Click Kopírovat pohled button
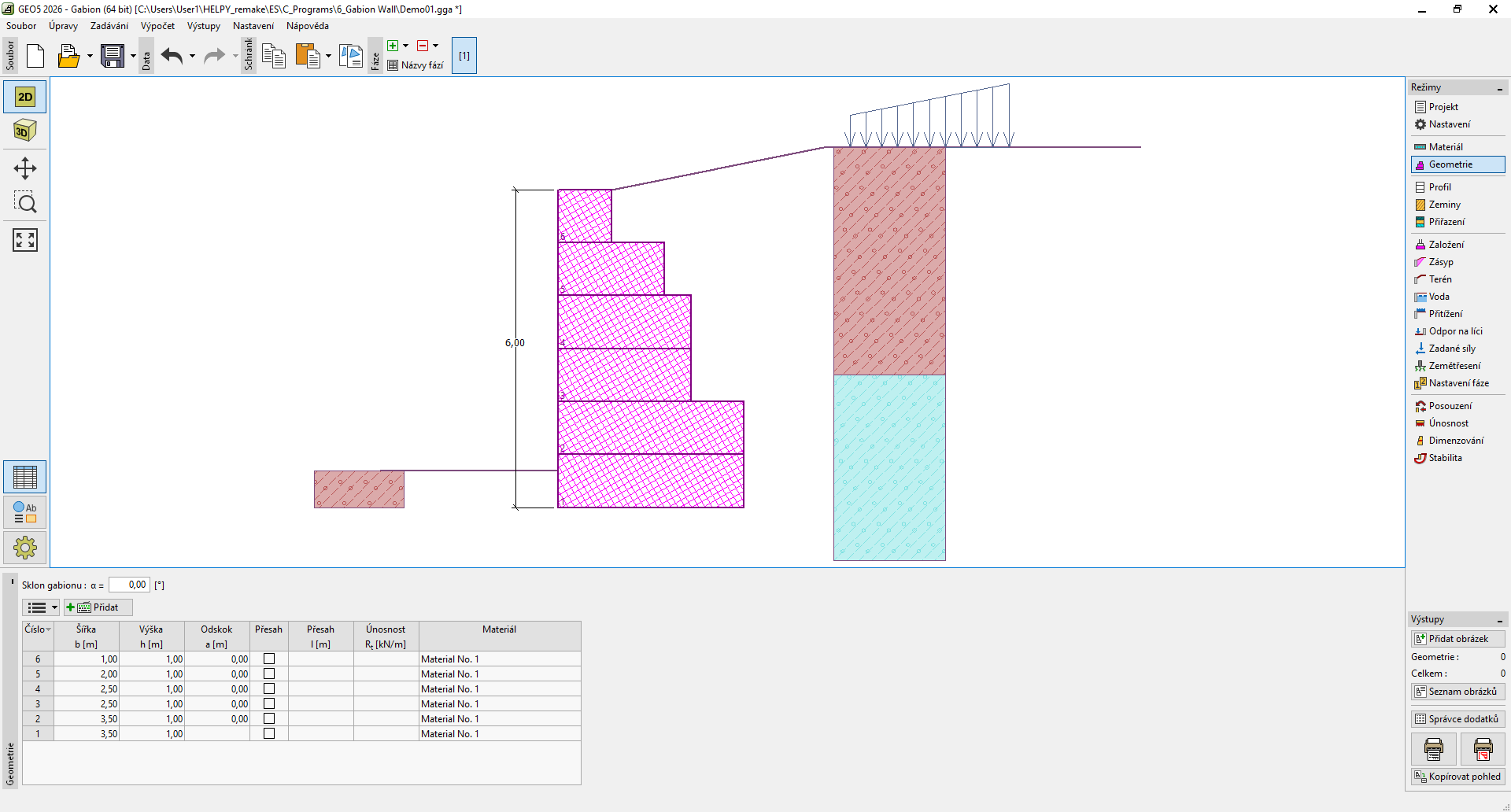 click(x=1457, y=777)
